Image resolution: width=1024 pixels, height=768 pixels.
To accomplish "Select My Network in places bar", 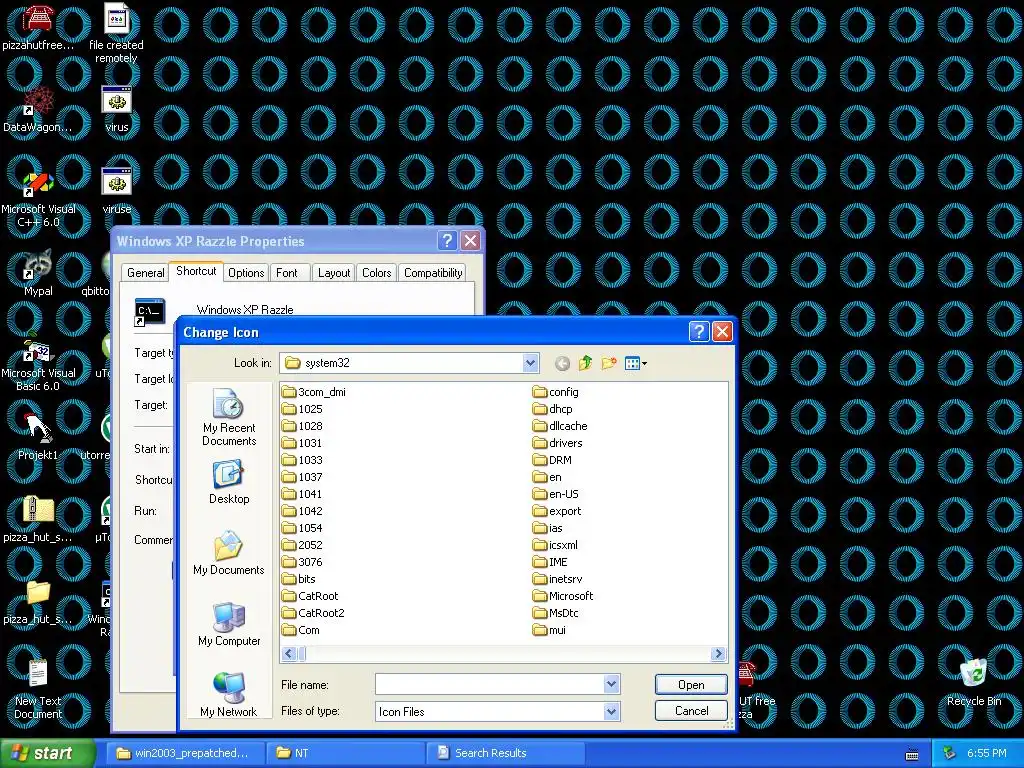I will point(229,694).
